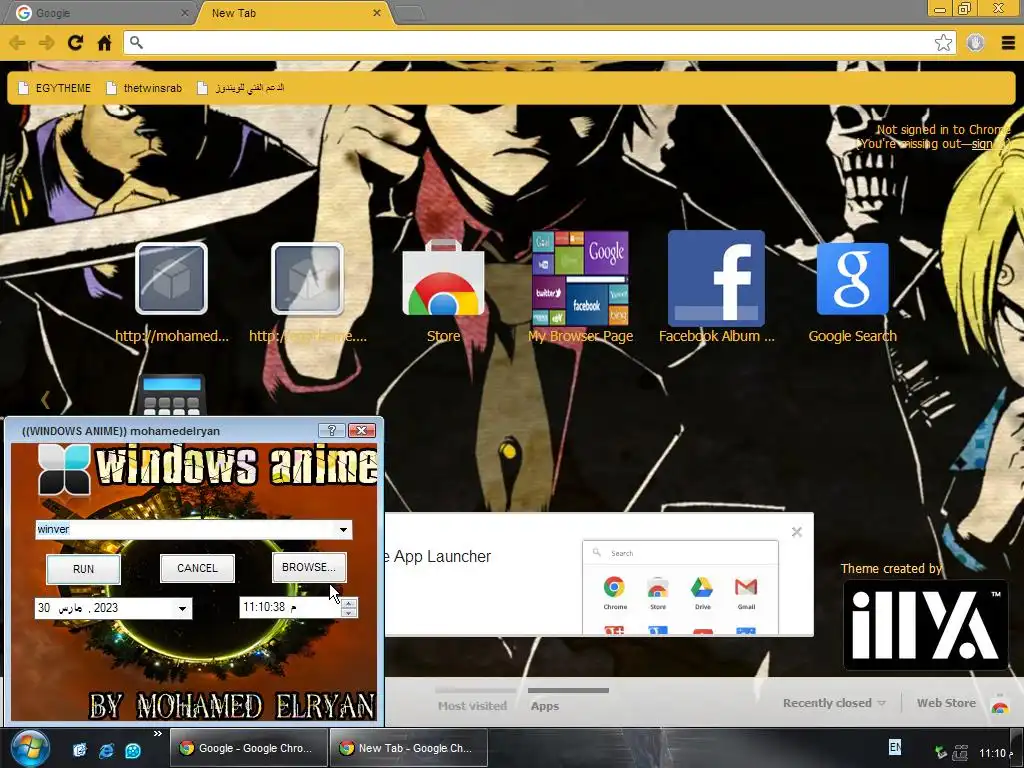Image resolution: width=1024 pixels, height=768 pixels.
Task: Click the illYA theme creator logo
Action: click(925, 625)
